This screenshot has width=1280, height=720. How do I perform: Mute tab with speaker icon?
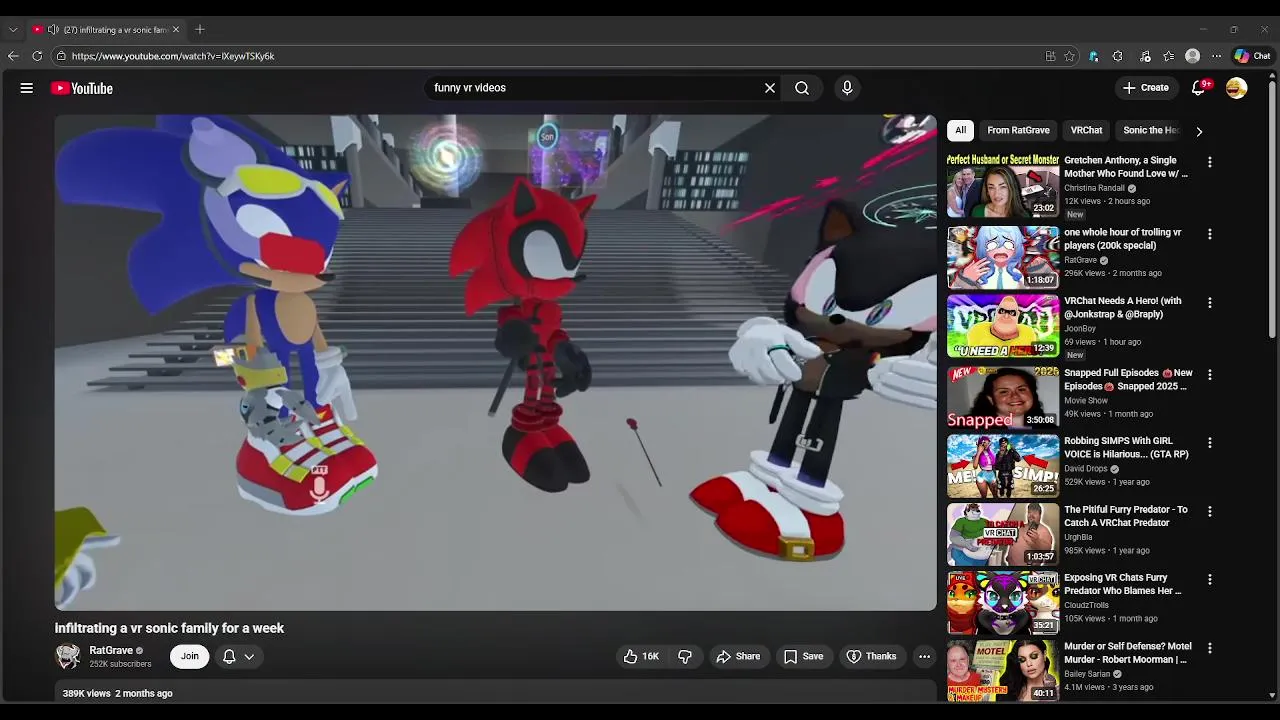point(53,30)
